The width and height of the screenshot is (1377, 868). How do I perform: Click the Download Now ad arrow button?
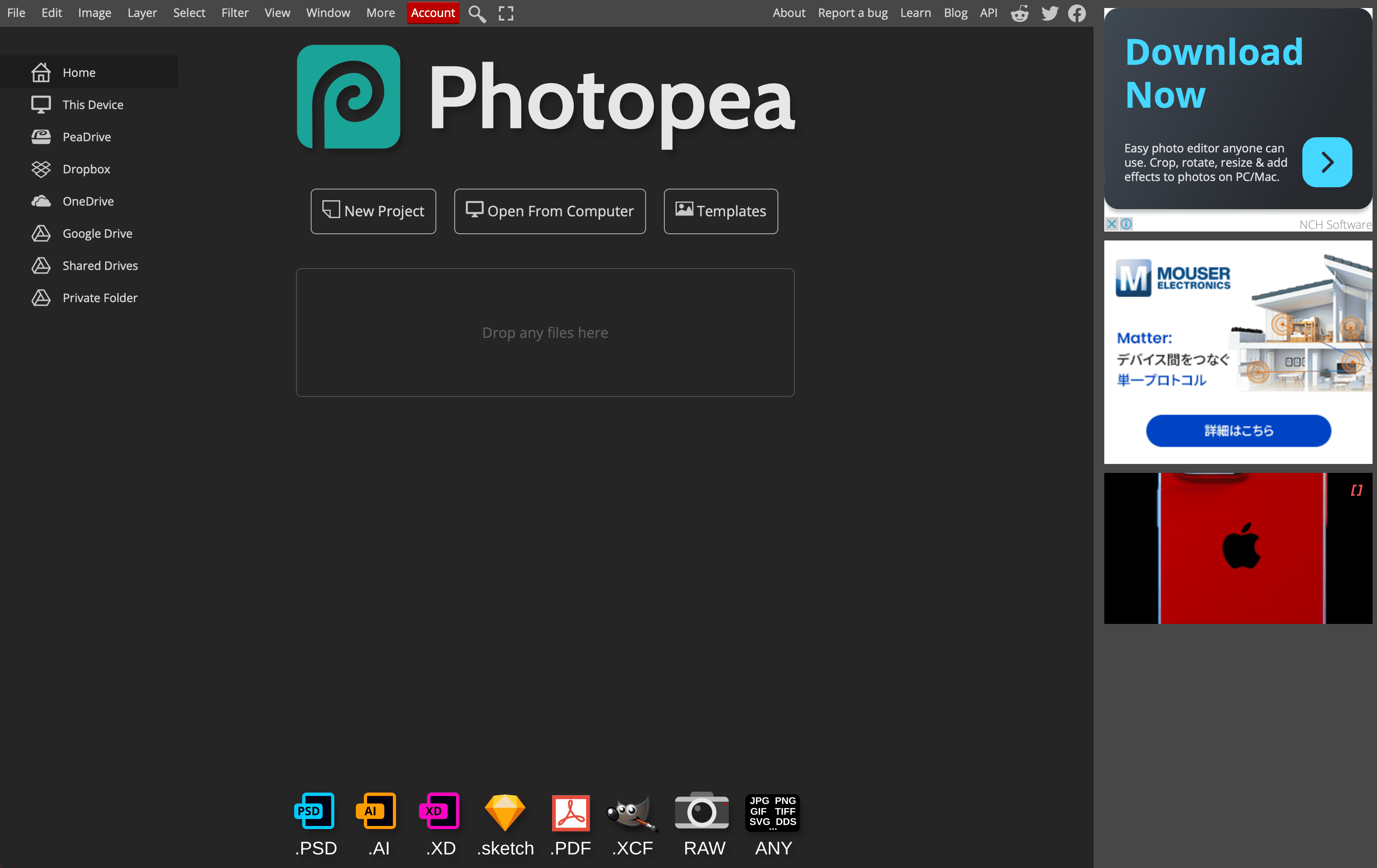click(1327, 162)
